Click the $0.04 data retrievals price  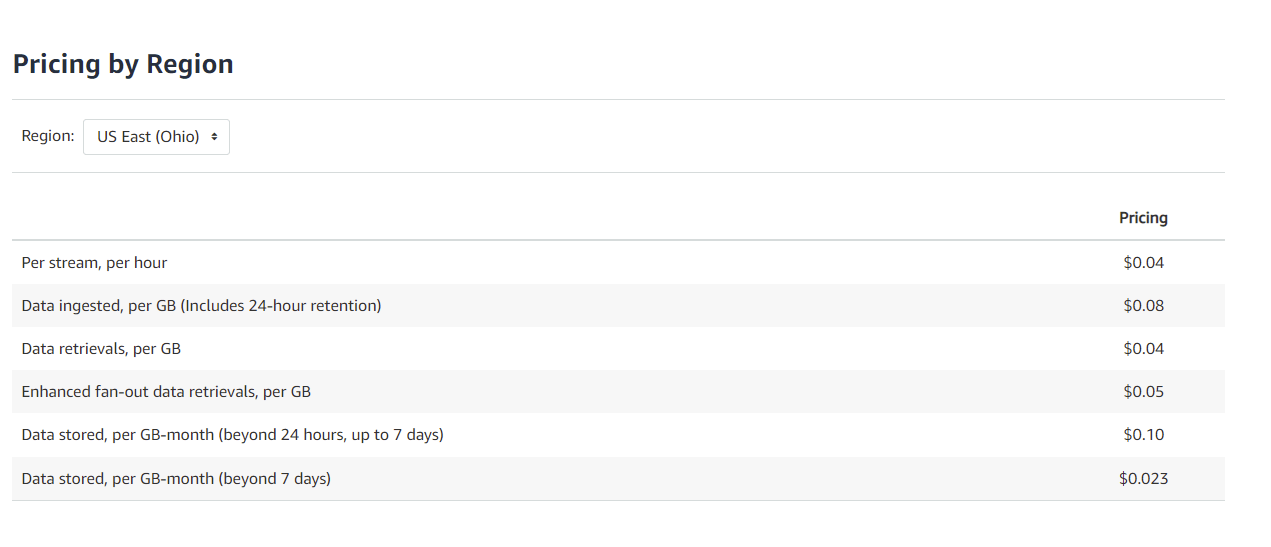1143,349
